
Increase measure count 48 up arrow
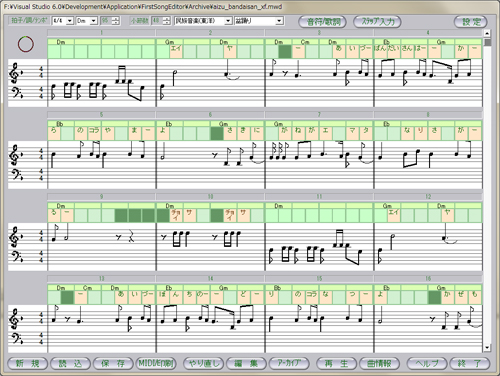166,19
